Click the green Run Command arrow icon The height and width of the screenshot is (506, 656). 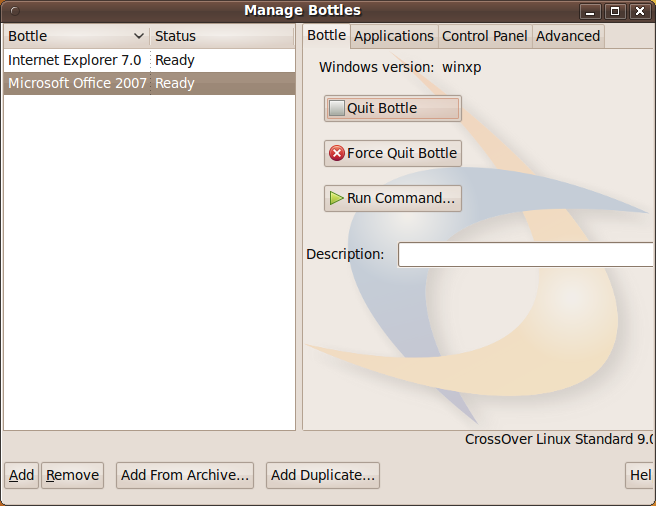point(336,198)
